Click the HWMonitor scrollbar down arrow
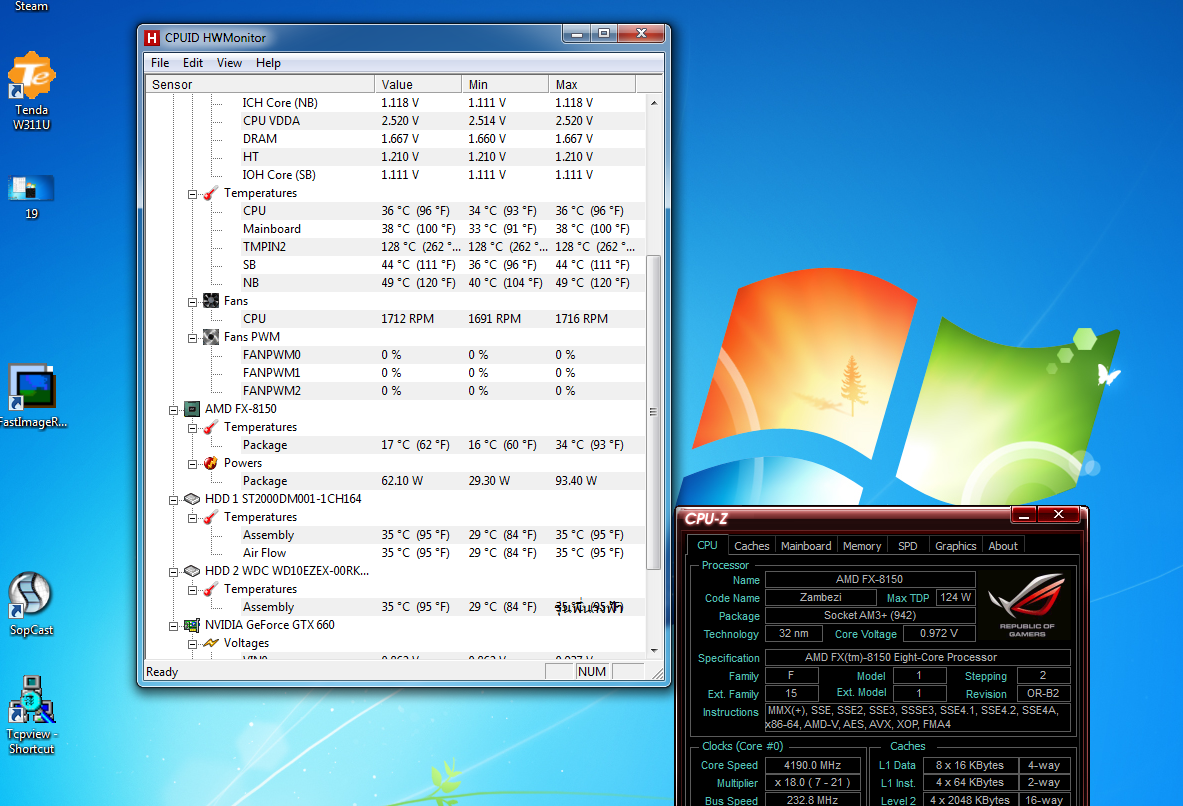 [x=654, y=651]
